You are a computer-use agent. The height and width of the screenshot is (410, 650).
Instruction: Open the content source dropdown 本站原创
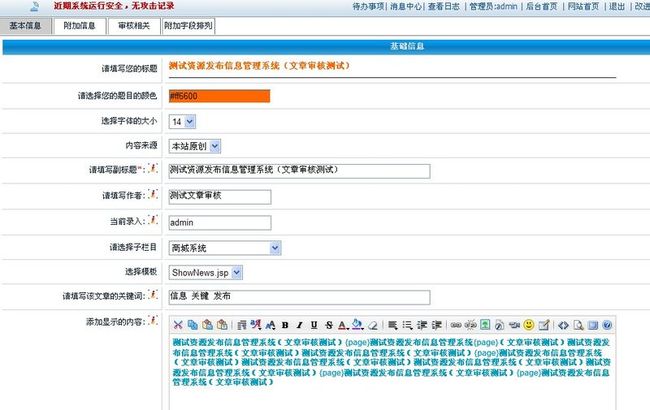click(195, 146)
